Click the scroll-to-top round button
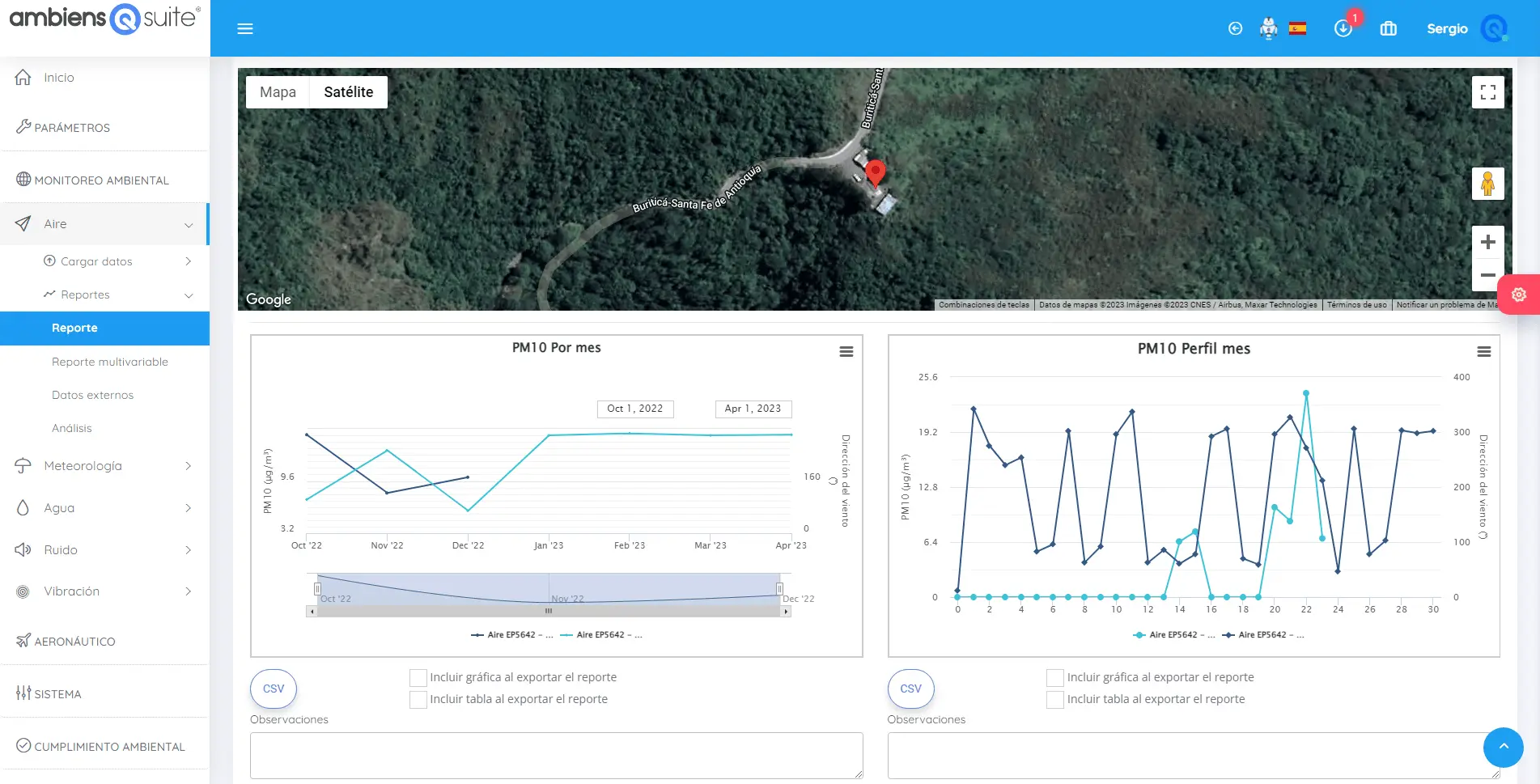 point(1503,748)
